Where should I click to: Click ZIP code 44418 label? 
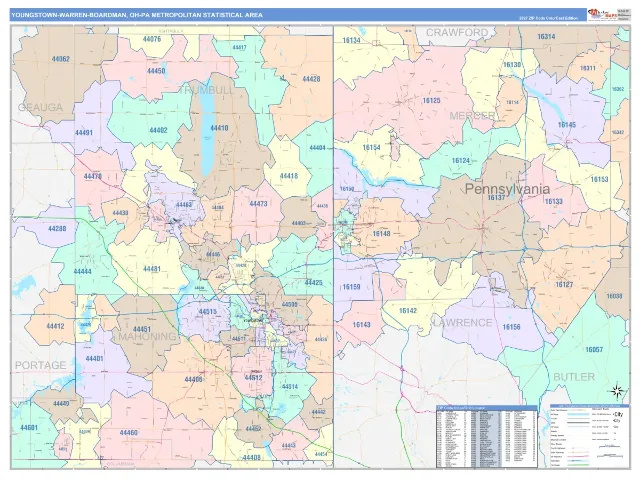click(289, 176)
